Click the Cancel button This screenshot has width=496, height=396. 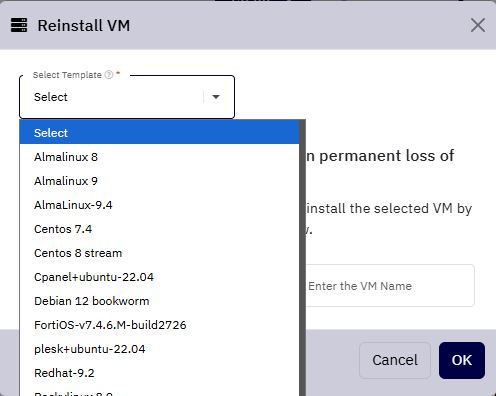click(x=395, y=360)
